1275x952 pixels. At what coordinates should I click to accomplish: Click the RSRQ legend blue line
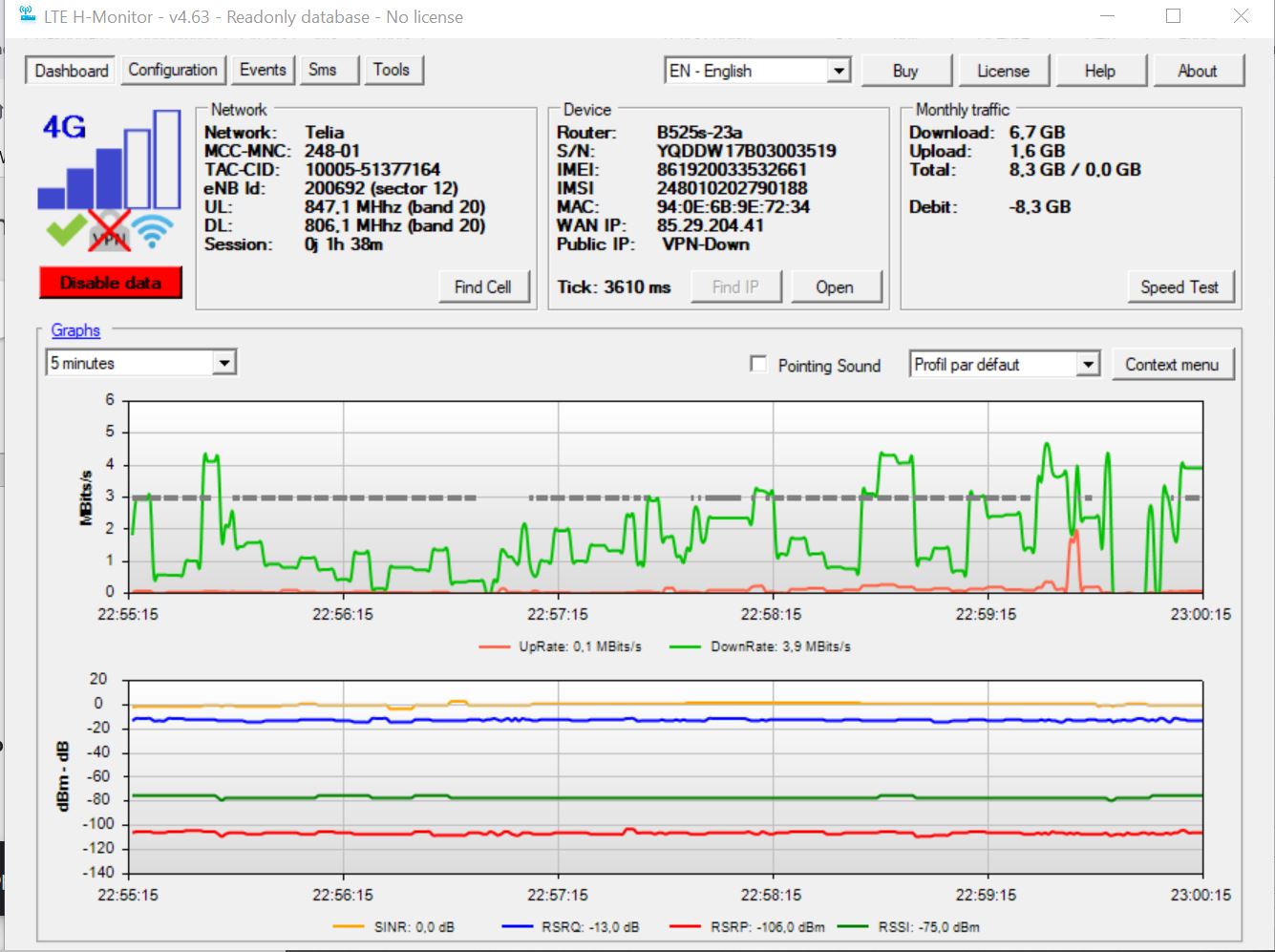coord(517,926)
